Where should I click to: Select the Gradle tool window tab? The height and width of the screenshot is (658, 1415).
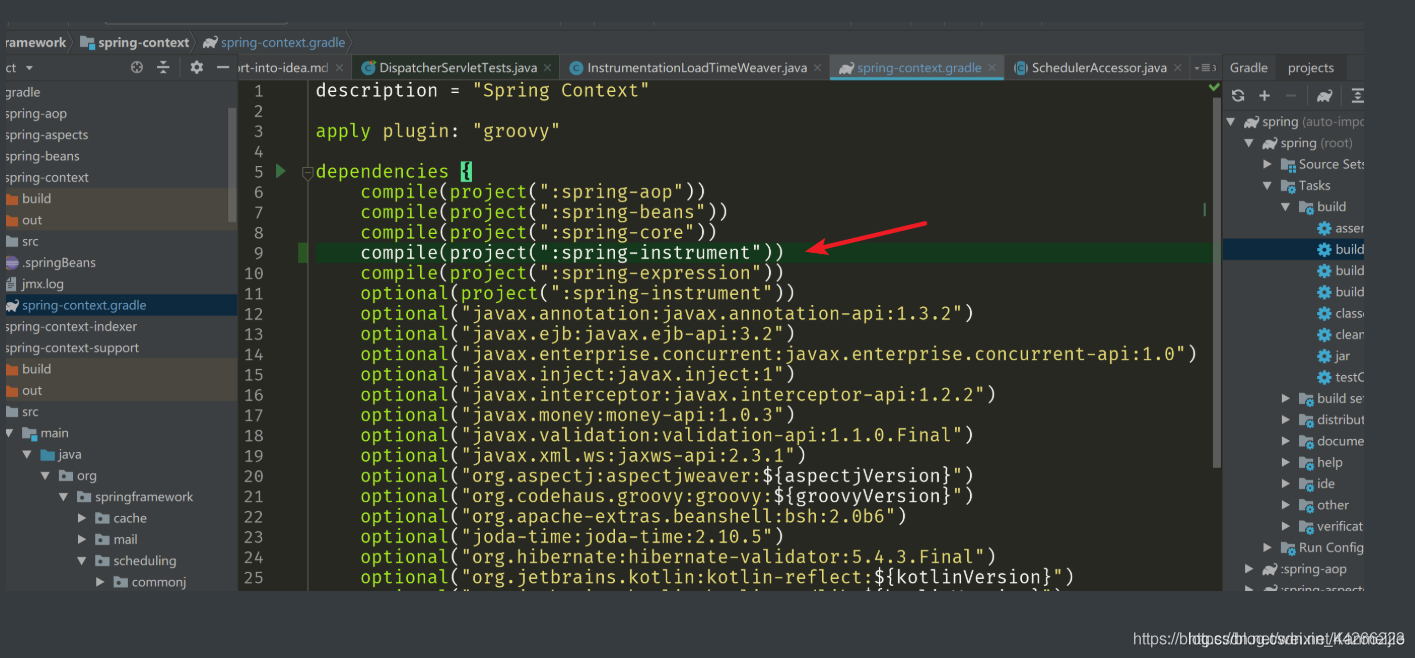tap(1249, 68)
